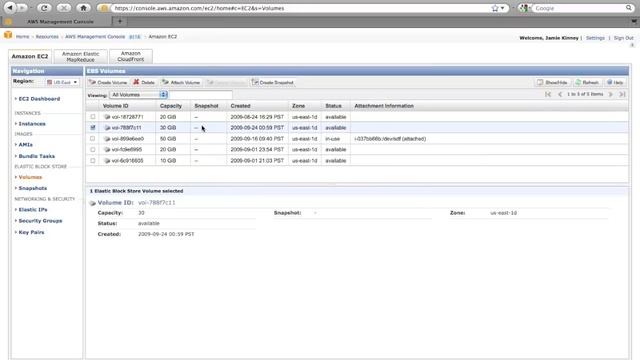Open the Viewing All Volumes dropdown
Screen dimensions: 640x360
tap(139, 95)
